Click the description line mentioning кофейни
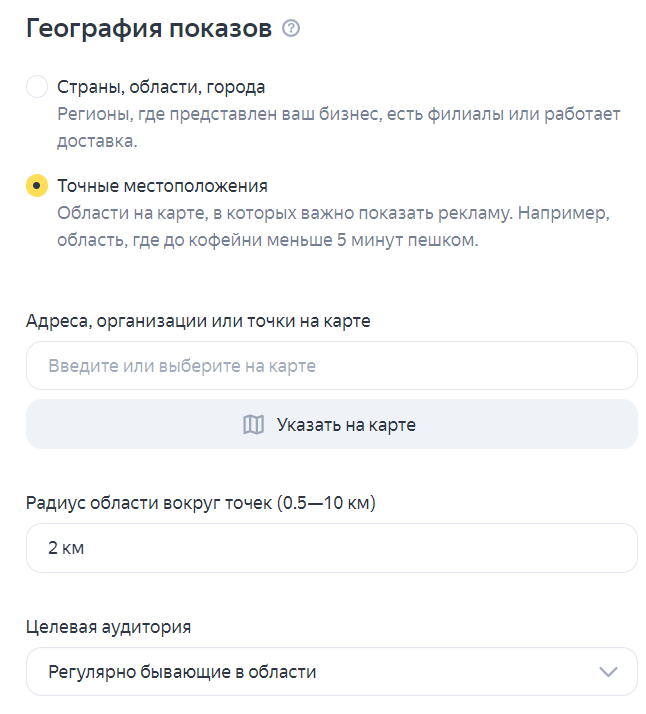This screenshot has width=646, height=714. coord(266,242)
